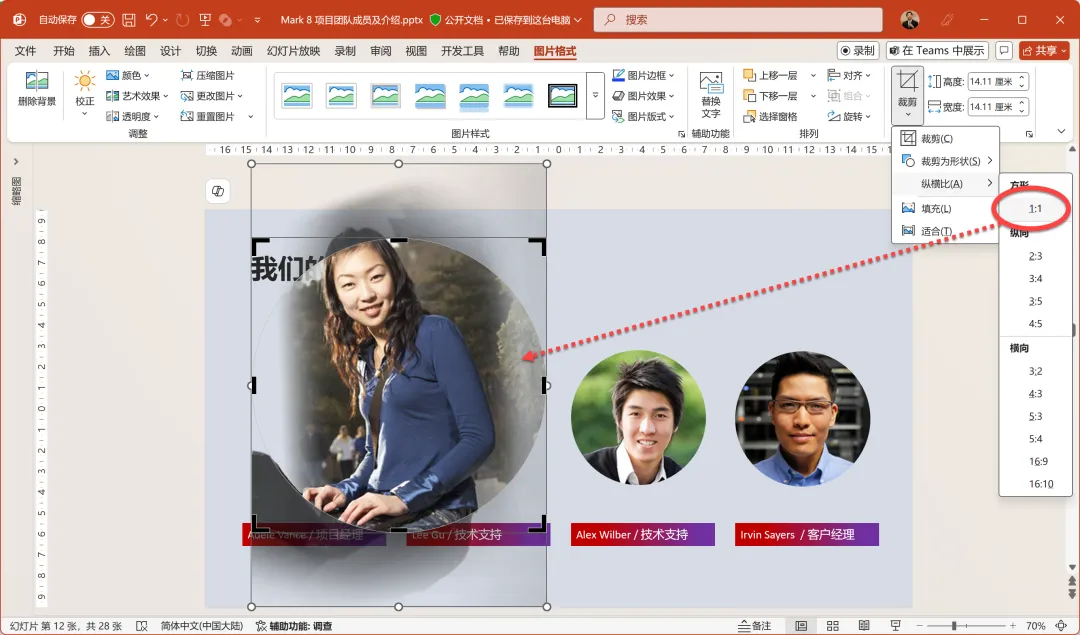Image resolution: width=1080 pixels, height=635 pixels.
Task: Switch to Reading view icon
Action: pyautogui.click(x=864, y=625)
